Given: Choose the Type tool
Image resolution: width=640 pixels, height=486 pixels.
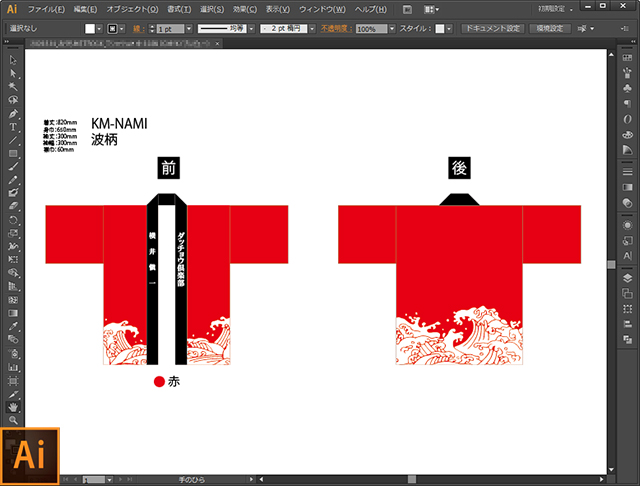Looking at the screenshot, I should point(13,127).
